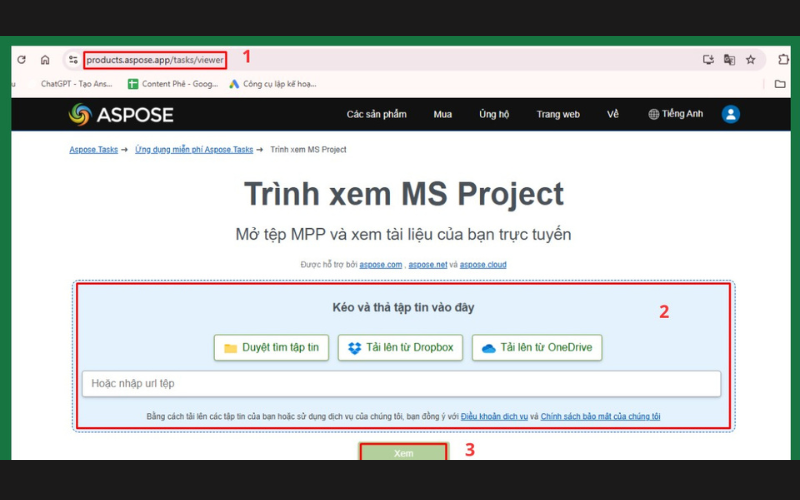Reload the page with the refresh icon
This screenshot has width=800, height=500.
[x=21, y=60]
